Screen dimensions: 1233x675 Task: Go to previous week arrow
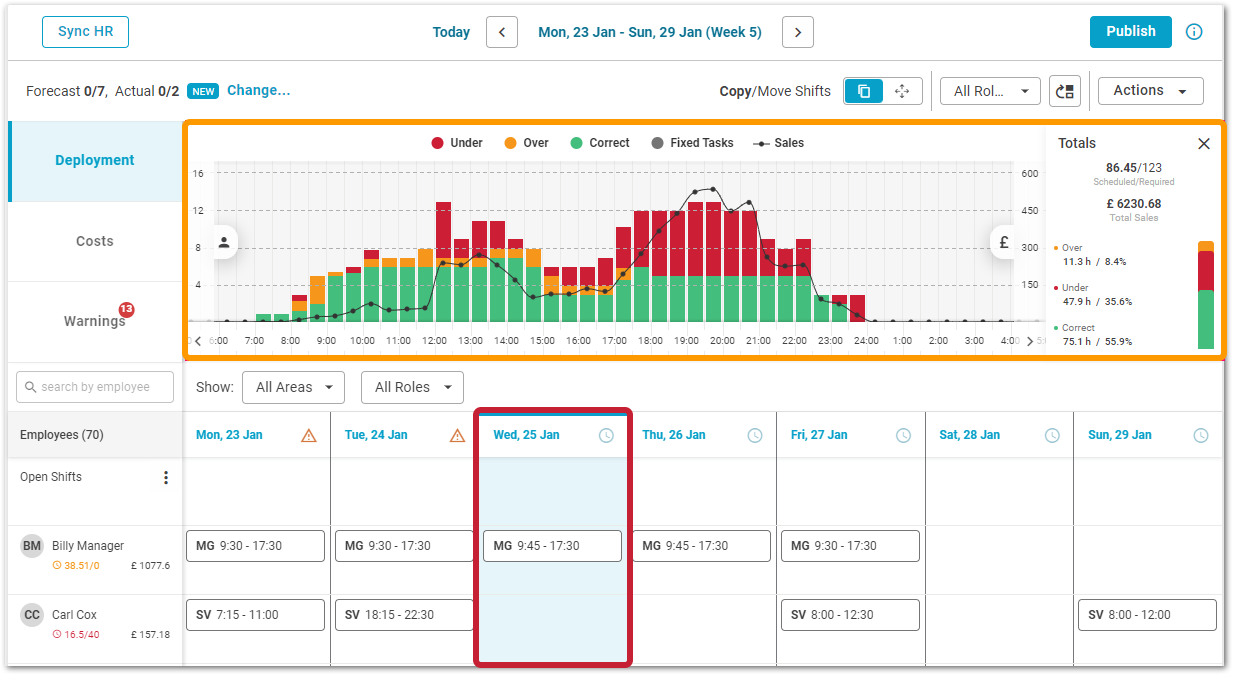tap(502, 32)
